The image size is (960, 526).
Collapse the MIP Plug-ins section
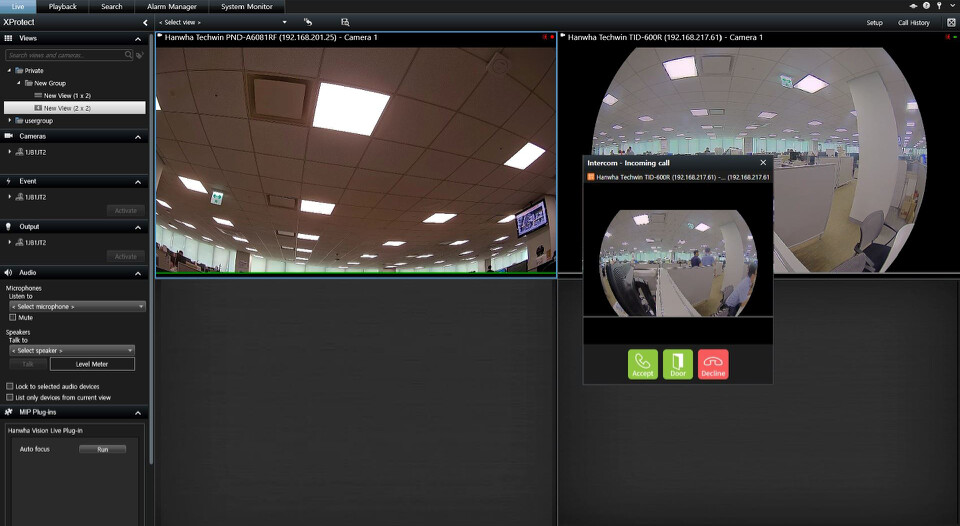pos(138,413)
